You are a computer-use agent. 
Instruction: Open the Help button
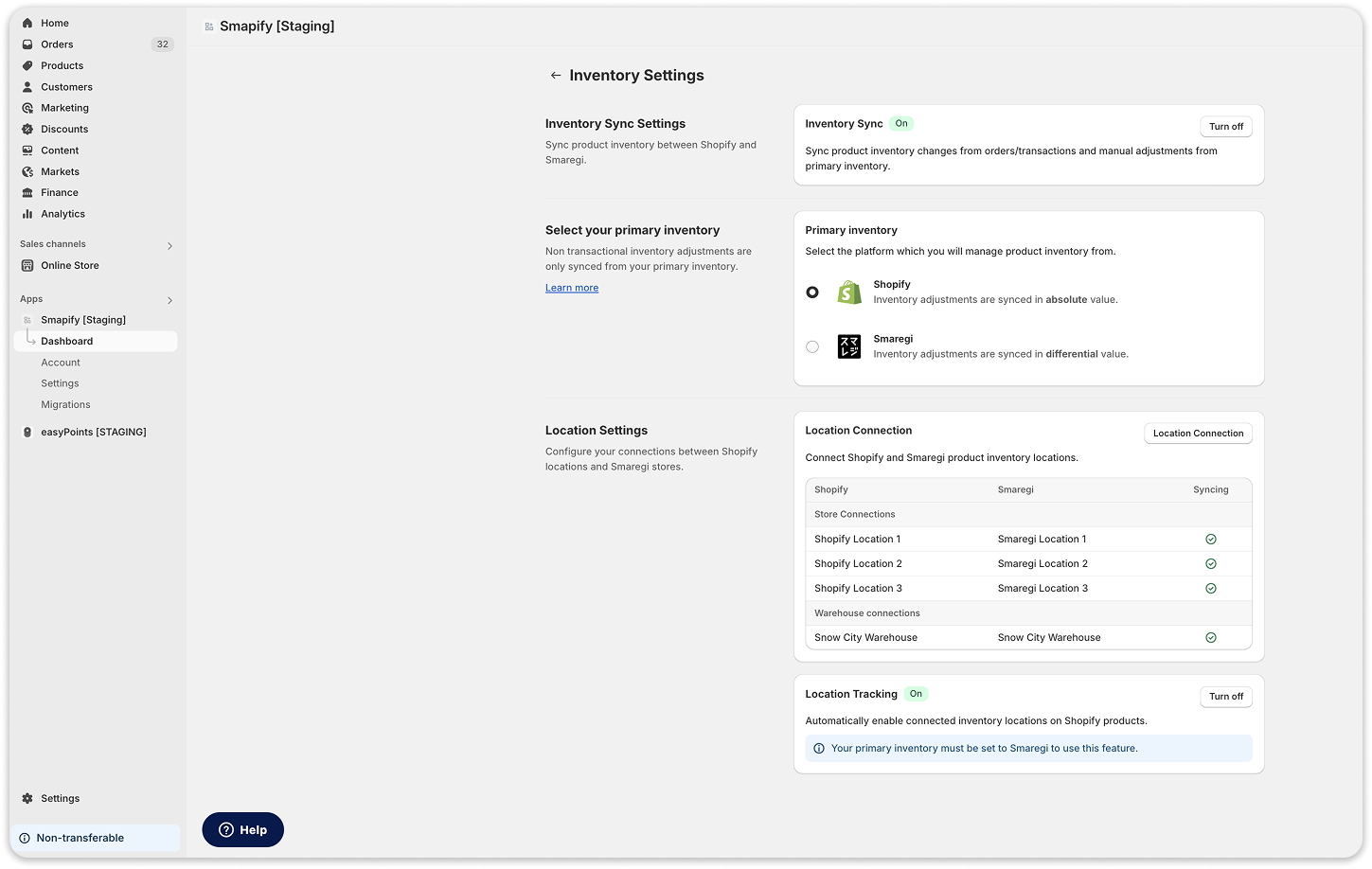point(242,830)
